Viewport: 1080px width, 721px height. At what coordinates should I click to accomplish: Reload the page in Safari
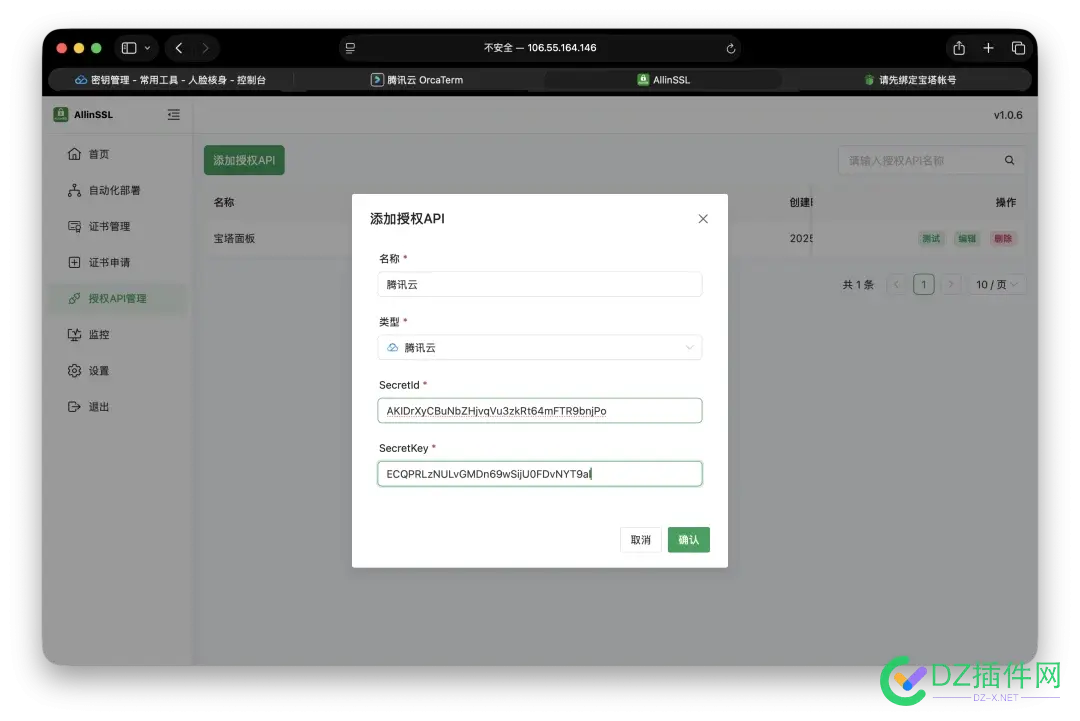[x=731, y=48]
